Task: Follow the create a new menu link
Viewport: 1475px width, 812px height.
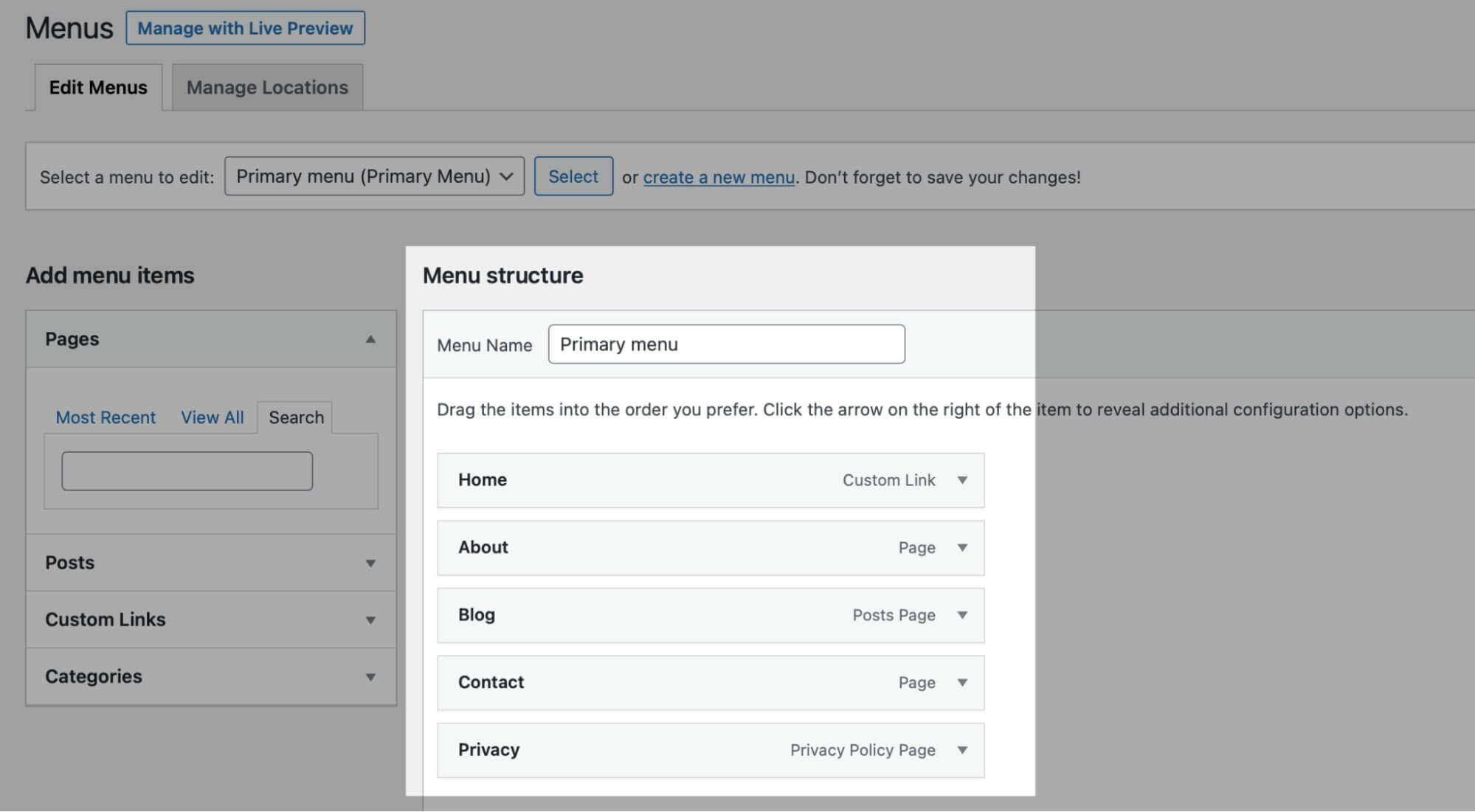Action: (x=719, y=177)
